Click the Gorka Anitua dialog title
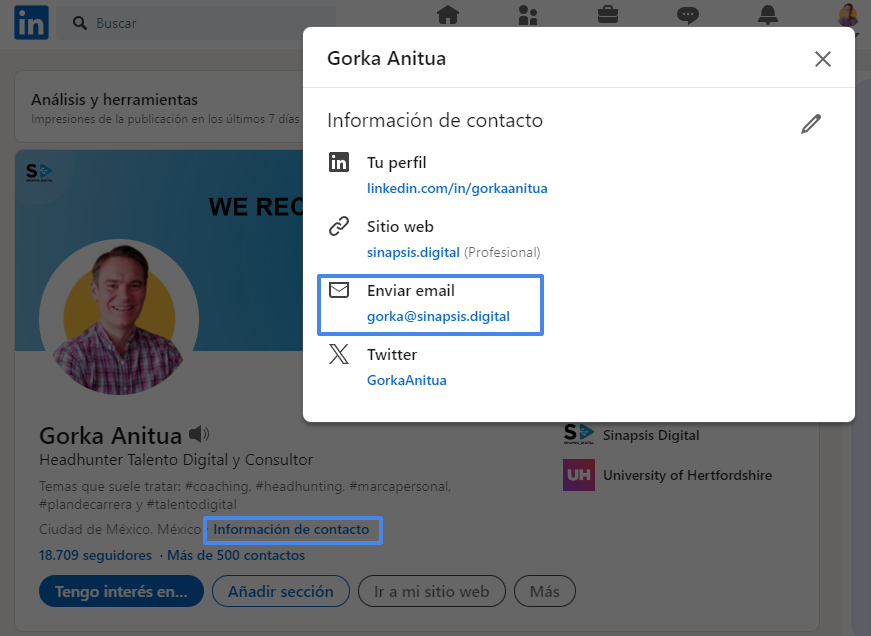Viewport: 871px width, 636px height. [387, 58]
